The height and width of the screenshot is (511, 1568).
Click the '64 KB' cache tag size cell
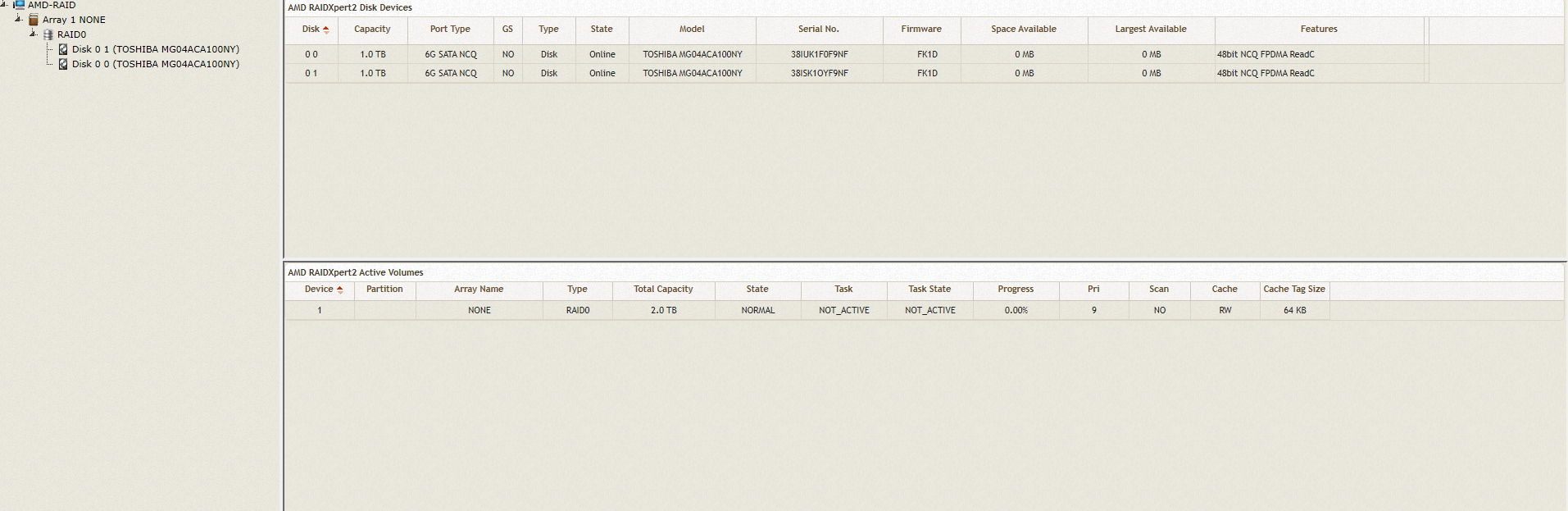pos(1295,310)
